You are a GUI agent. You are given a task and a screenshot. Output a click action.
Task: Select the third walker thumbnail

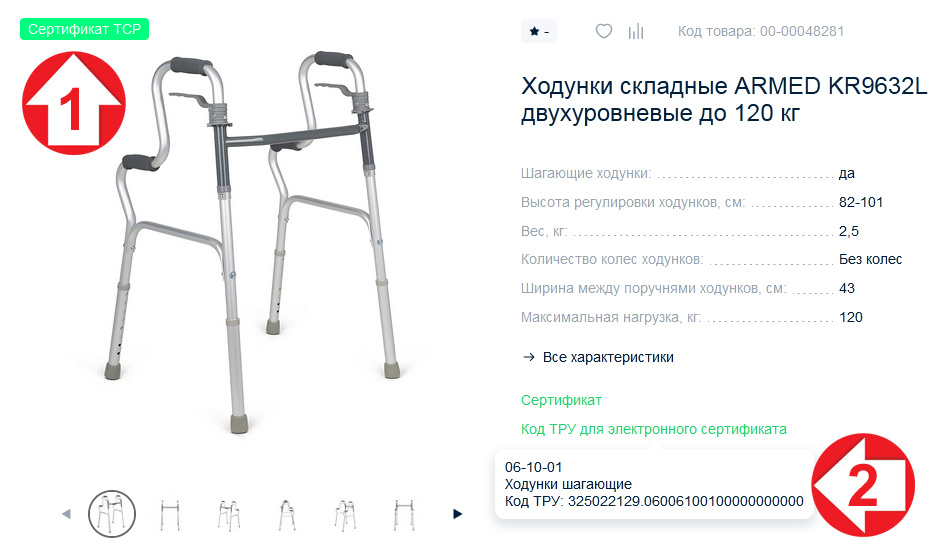[x=229, y=514]
